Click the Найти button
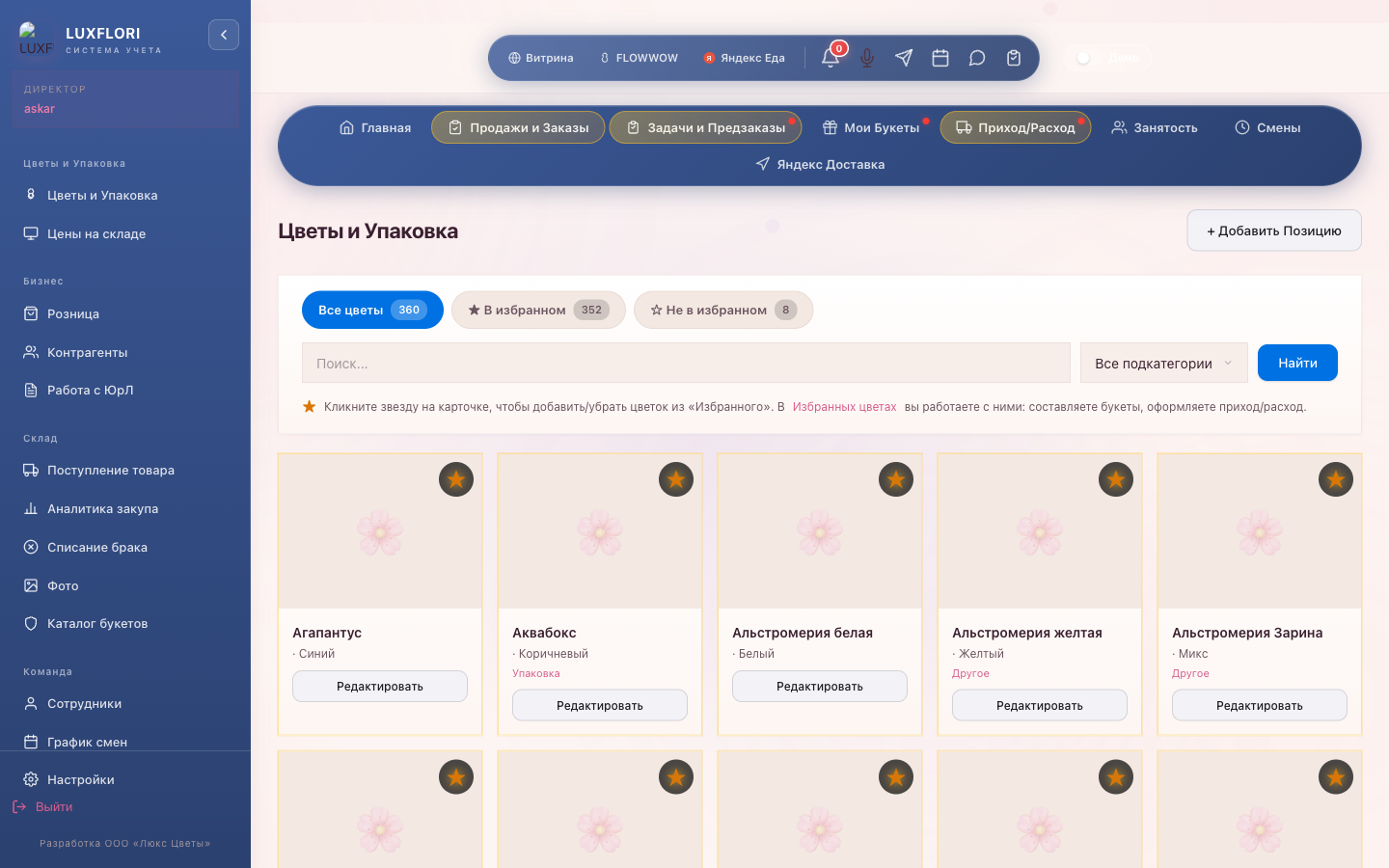Screen dimensions: 1389x868 [1297, 363]
